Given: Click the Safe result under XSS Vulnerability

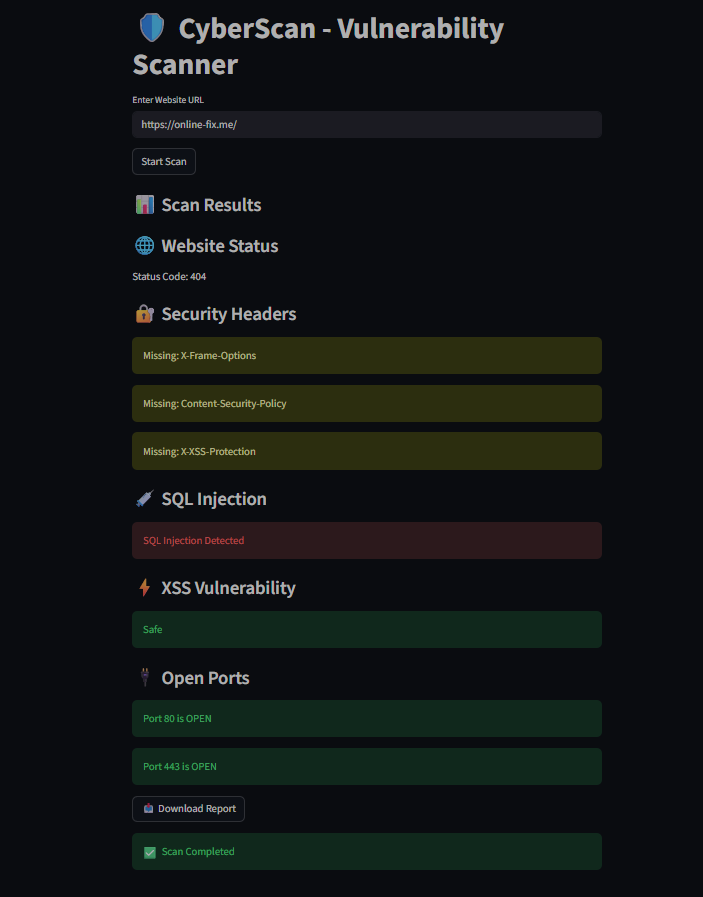Looking at the screenshot, I should point(366,630).
